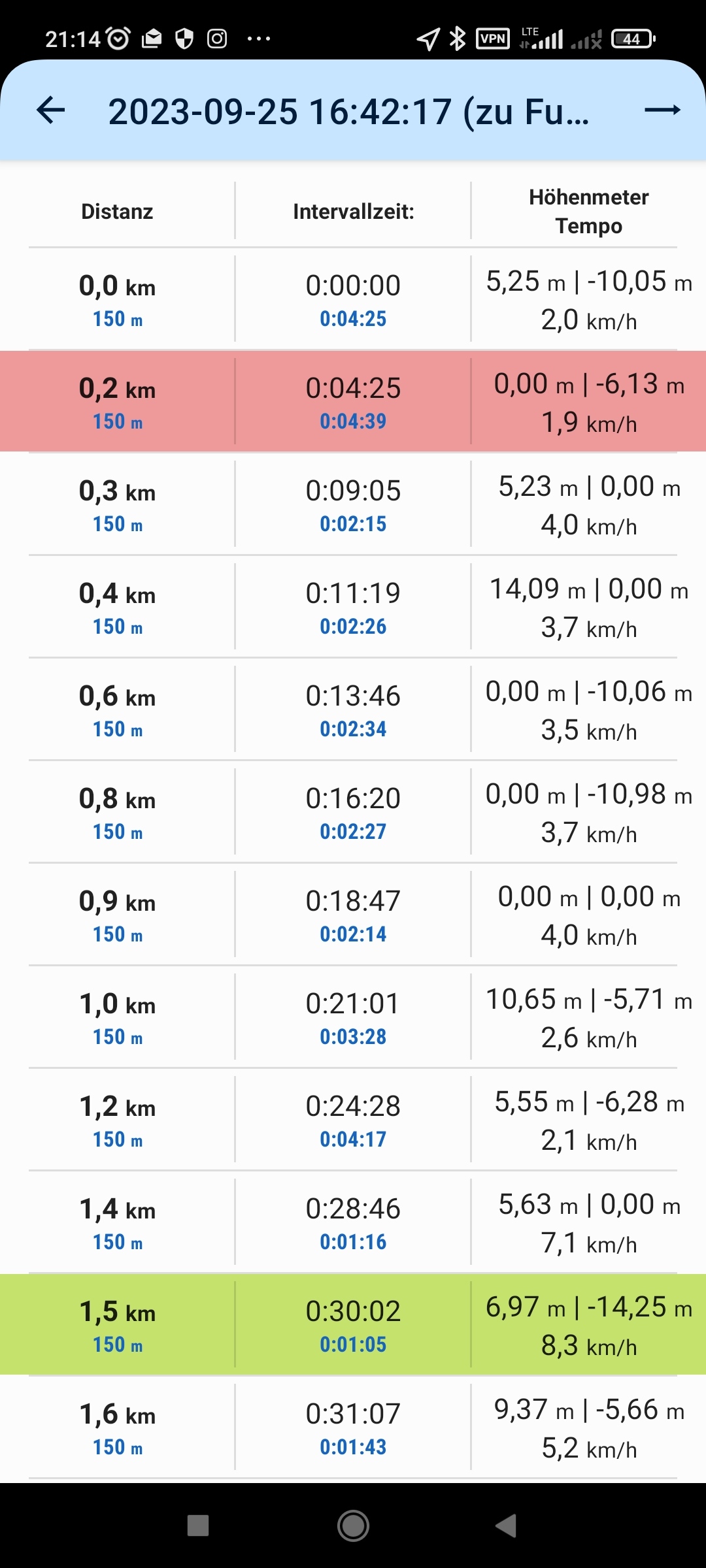The image size is (706, 1568).
Task: Tap the recent apps square button
Action: [x=198, y=1526]
